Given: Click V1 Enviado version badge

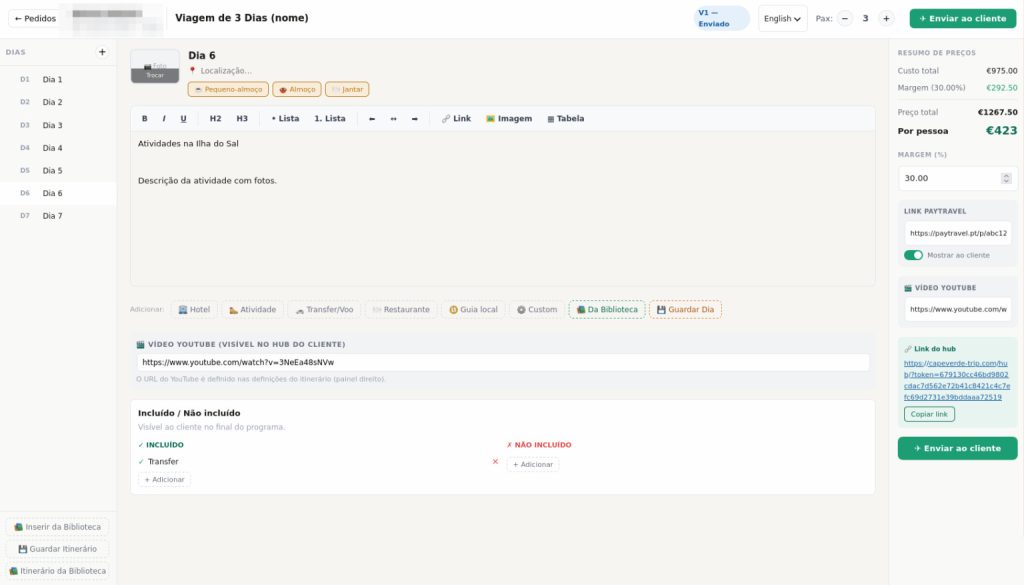Looking at the screenshot, I should point(721,18).
